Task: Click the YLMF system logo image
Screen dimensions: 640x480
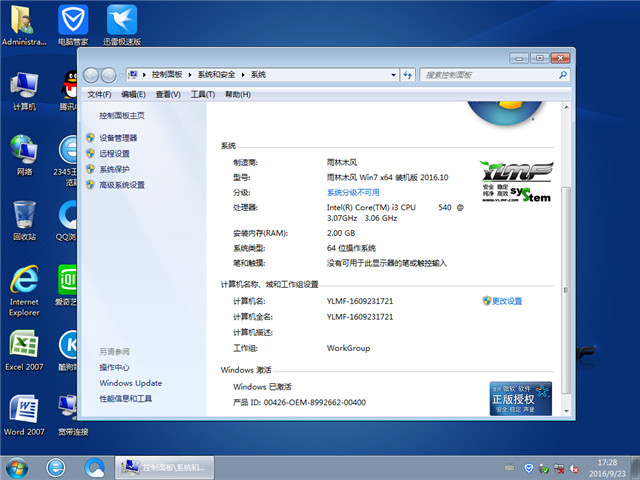Action: 516,181
